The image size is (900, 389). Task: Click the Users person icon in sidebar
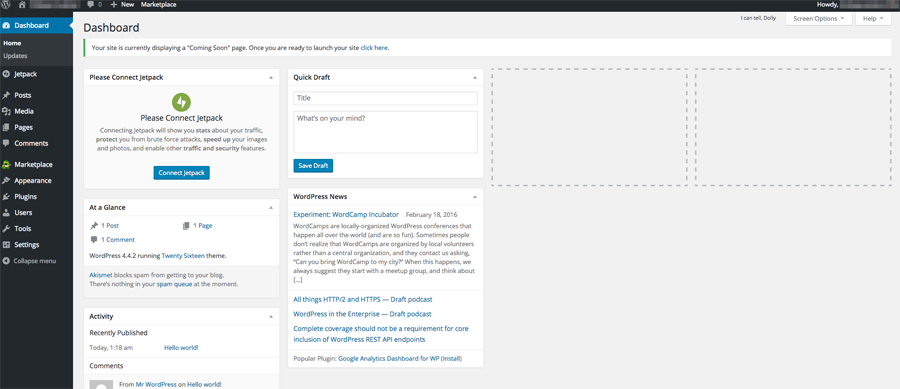click(6, 213)
